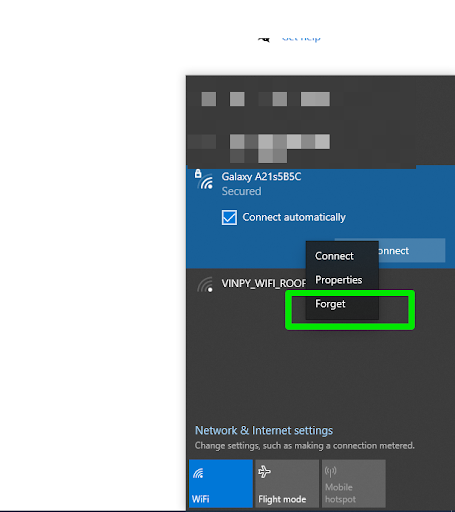Enable Flight mode quick action tile
455x512 pixels.
pyautogui.click(x=287, y=483)
